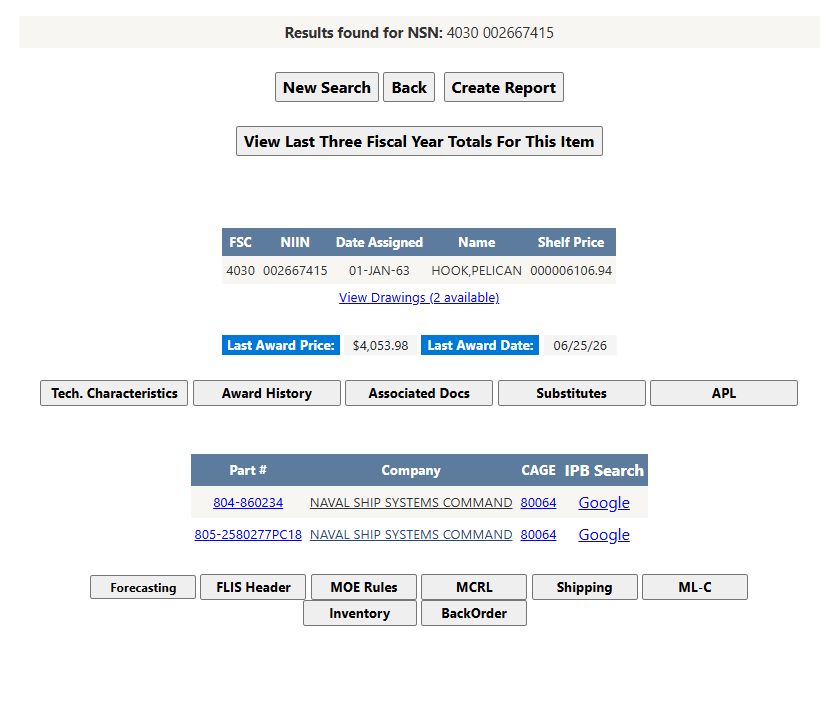This screenshot has width=835, height=725.
Task: Open MOE Rules
Action: pyautogui.click(x=364, y=587)
